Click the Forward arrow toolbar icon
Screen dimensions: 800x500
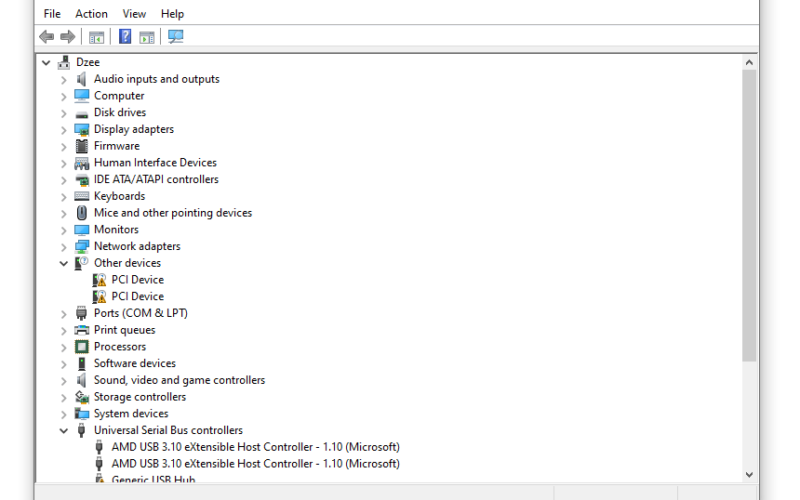[67, 37]
